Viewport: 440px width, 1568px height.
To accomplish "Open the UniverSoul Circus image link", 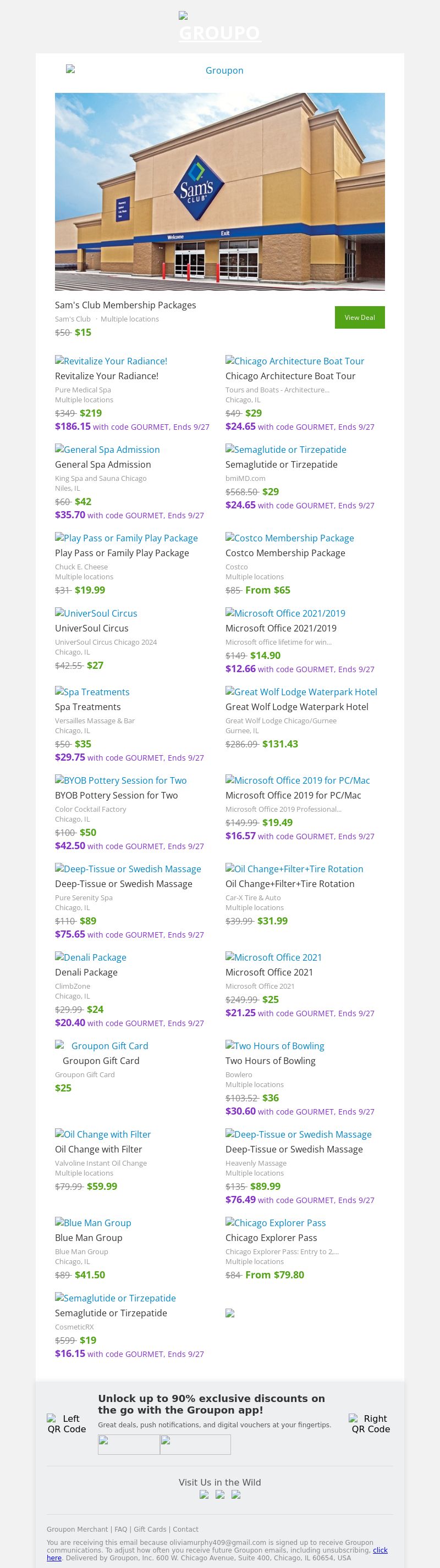I will click(x=96, y=613).
